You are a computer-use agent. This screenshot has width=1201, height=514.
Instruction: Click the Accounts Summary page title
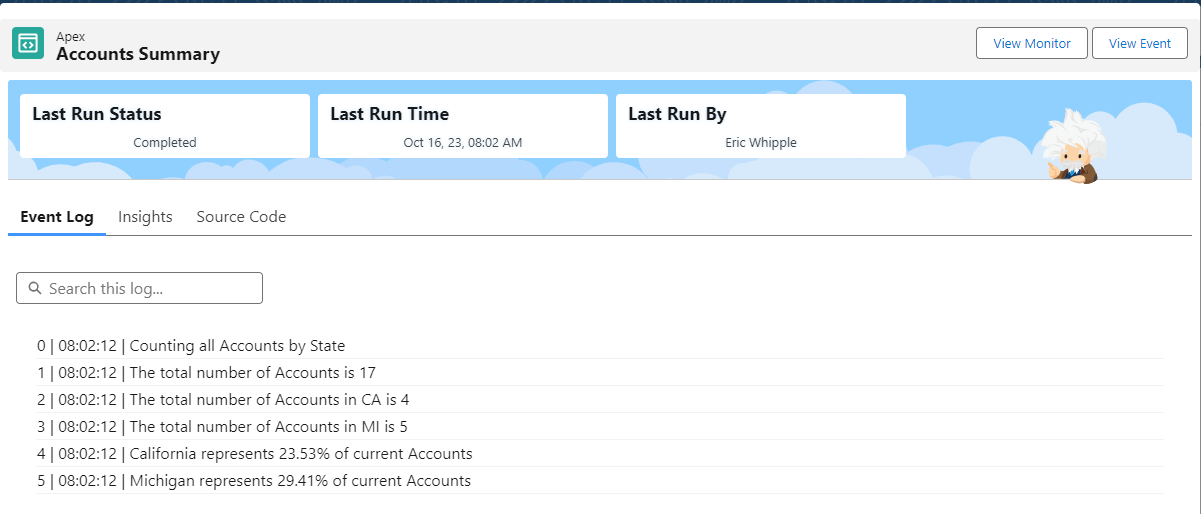(x=138, y=54)
